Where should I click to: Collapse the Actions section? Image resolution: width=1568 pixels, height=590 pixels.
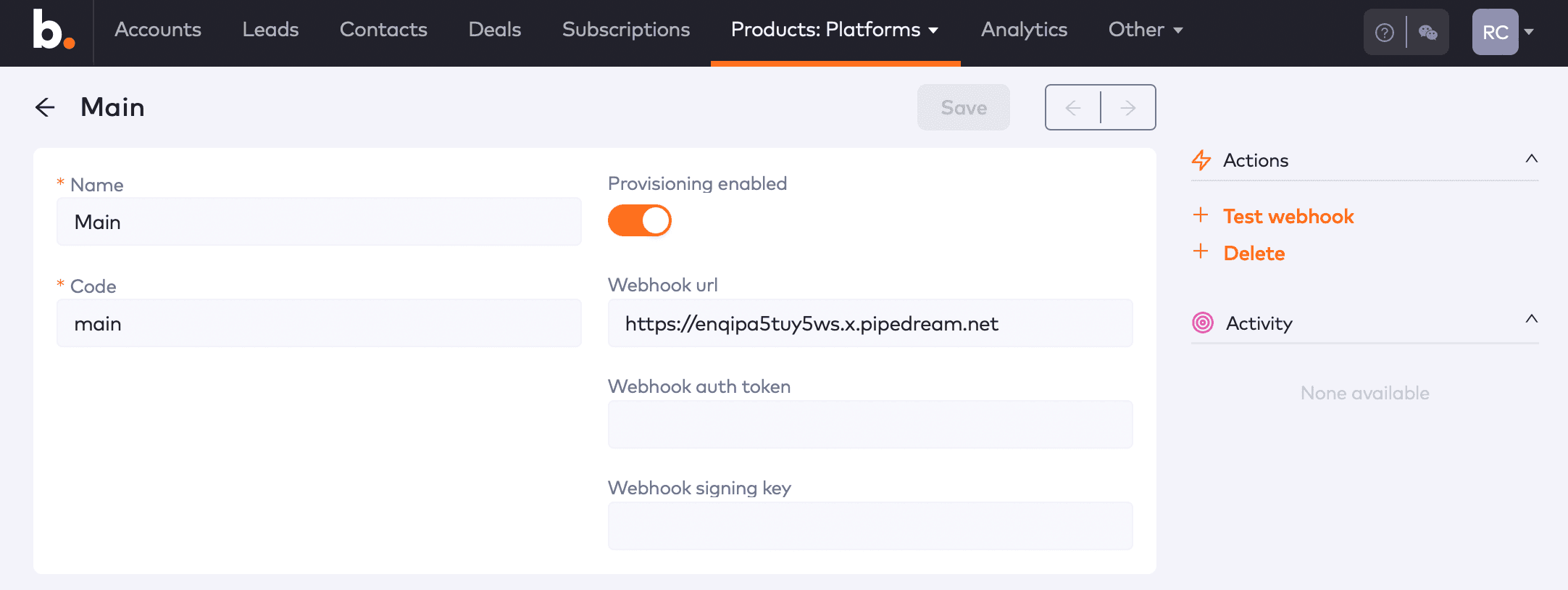click(x=1531, y=159)
